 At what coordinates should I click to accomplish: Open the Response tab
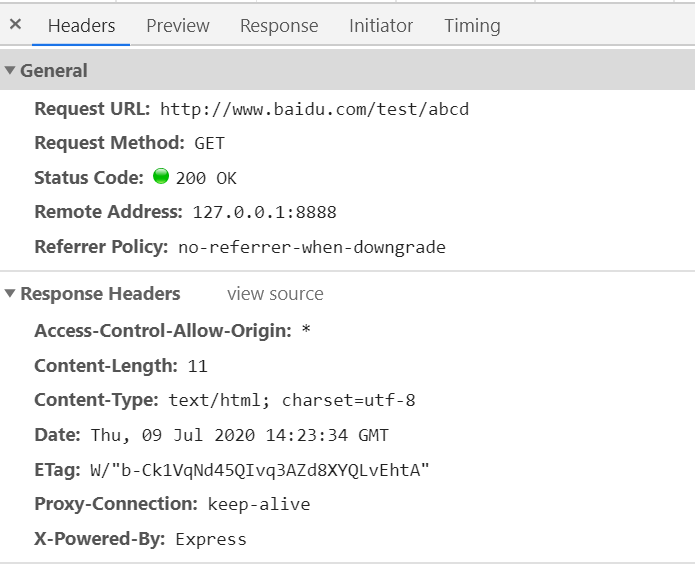click(x=279, y=26)
